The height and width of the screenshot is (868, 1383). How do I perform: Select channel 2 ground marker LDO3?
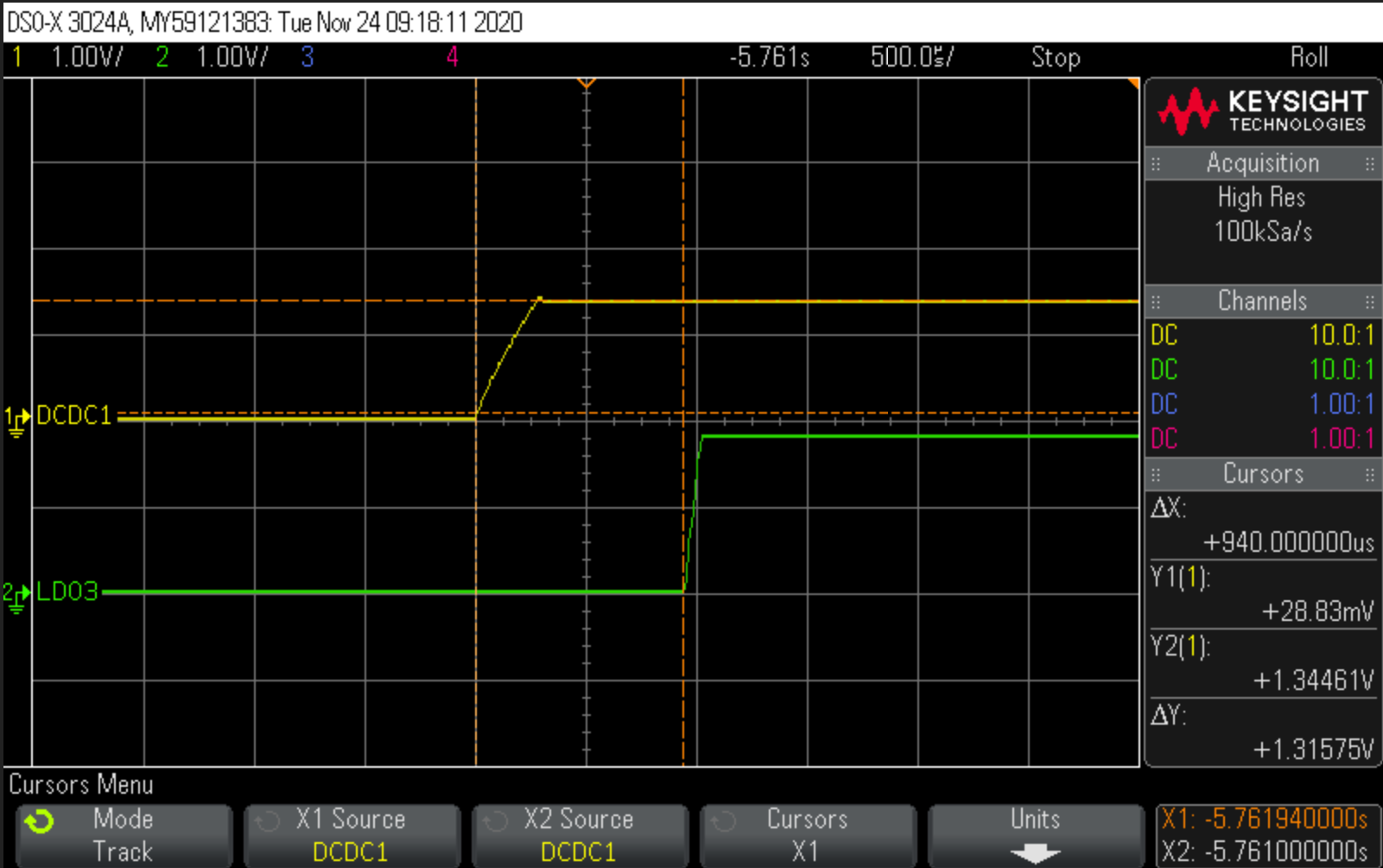pos(16,596)
